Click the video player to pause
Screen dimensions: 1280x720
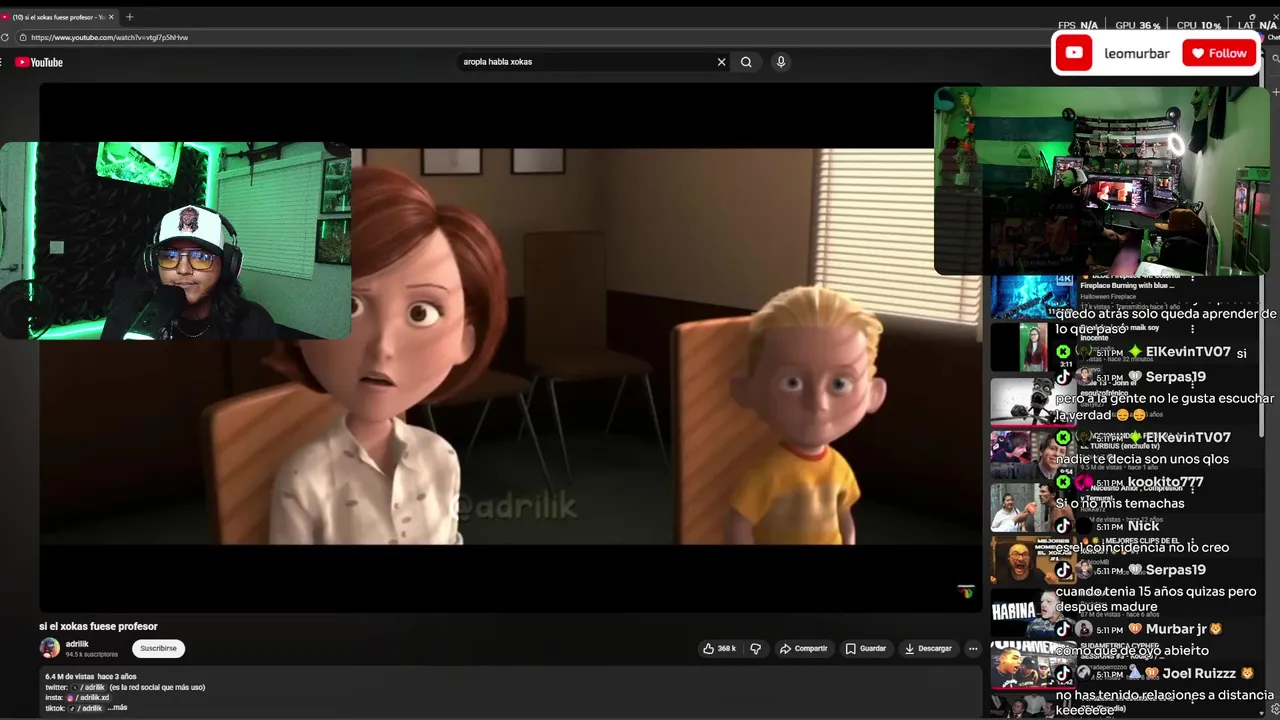510,346
